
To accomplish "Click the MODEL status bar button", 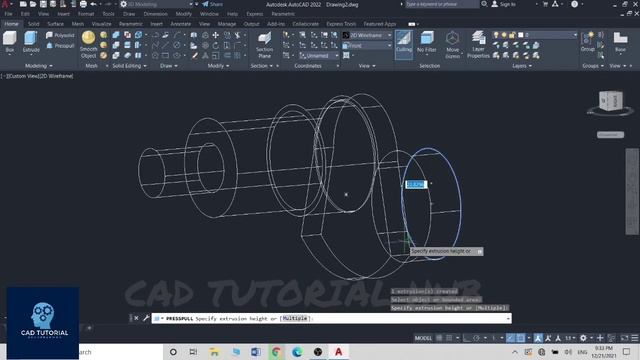I will pos(423,338).
